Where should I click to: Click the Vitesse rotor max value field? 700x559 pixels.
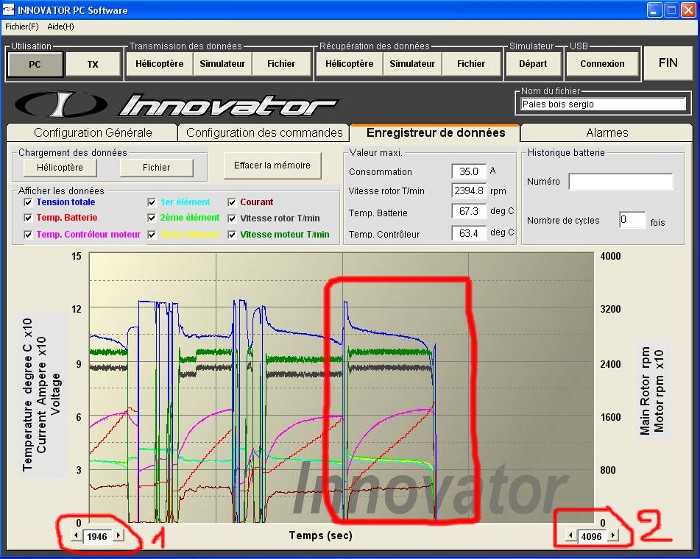(469, 191)
